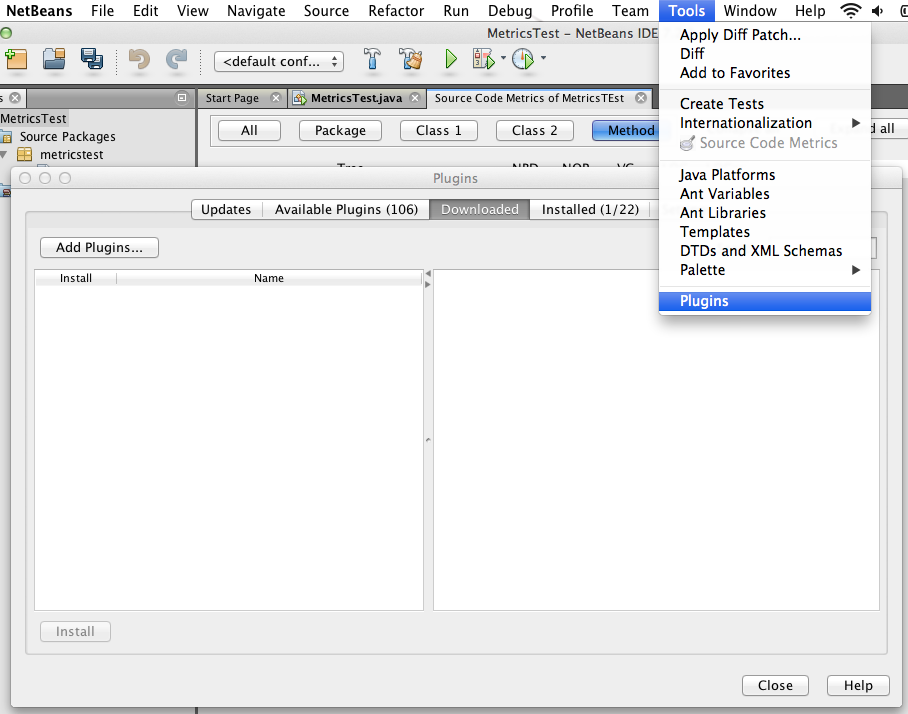Click the Profile Project icon
908x714 pixels.
click(x=523, y=59)
